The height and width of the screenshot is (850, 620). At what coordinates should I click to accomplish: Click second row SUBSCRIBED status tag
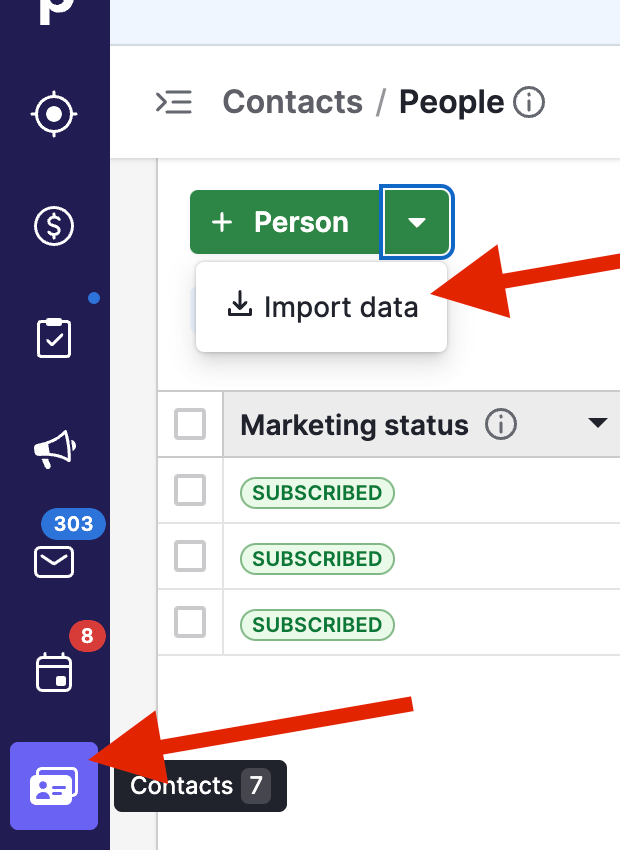(x=317, y=559)
